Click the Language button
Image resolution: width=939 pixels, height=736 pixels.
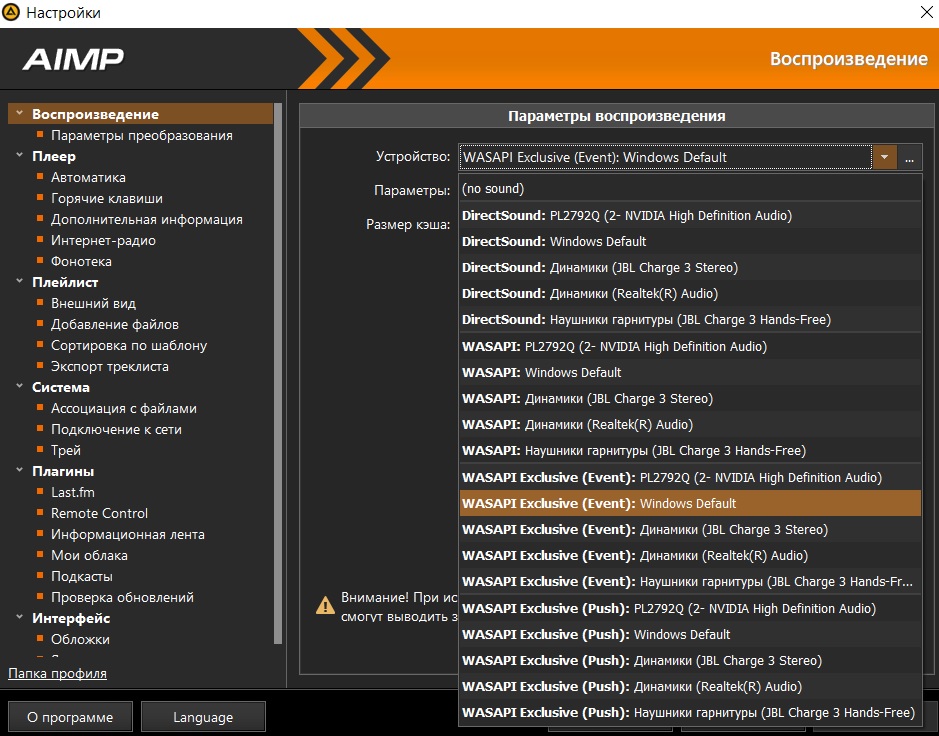coord(203,717)
